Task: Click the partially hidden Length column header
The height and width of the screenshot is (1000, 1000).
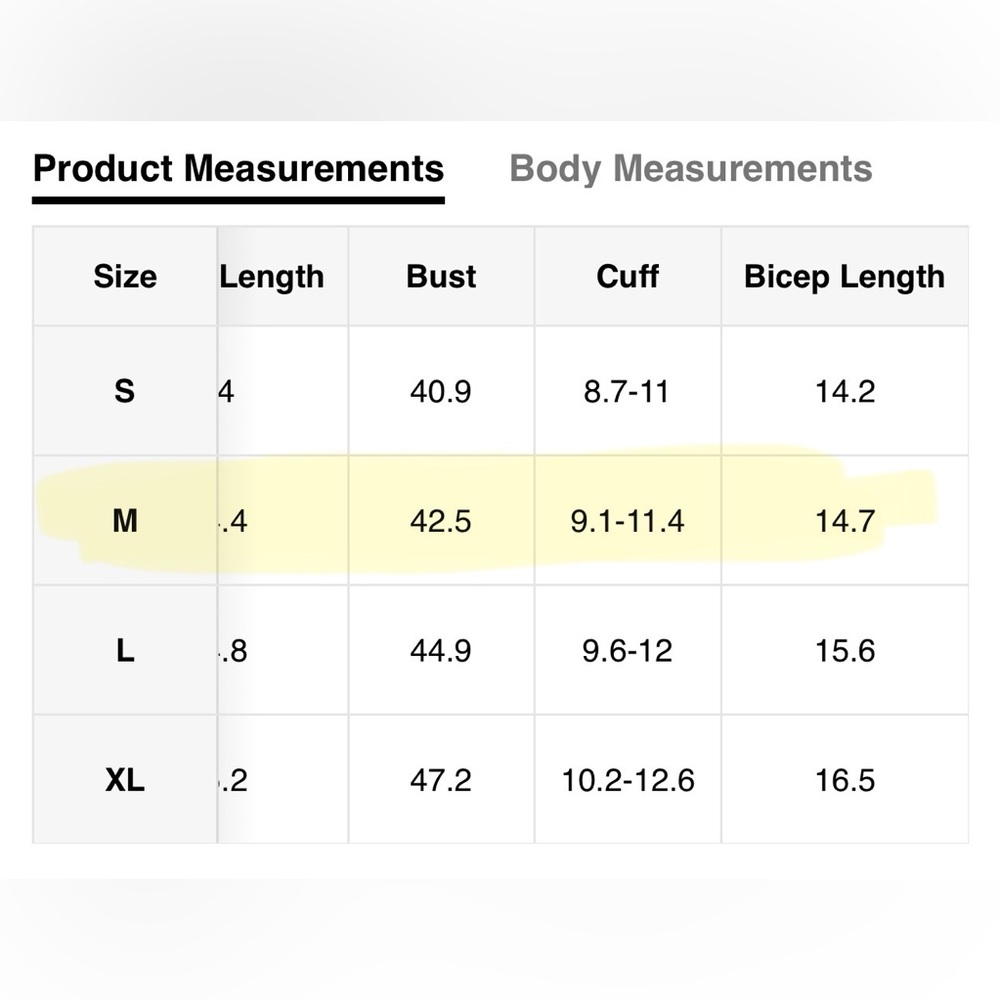Action: coord(272,277)
